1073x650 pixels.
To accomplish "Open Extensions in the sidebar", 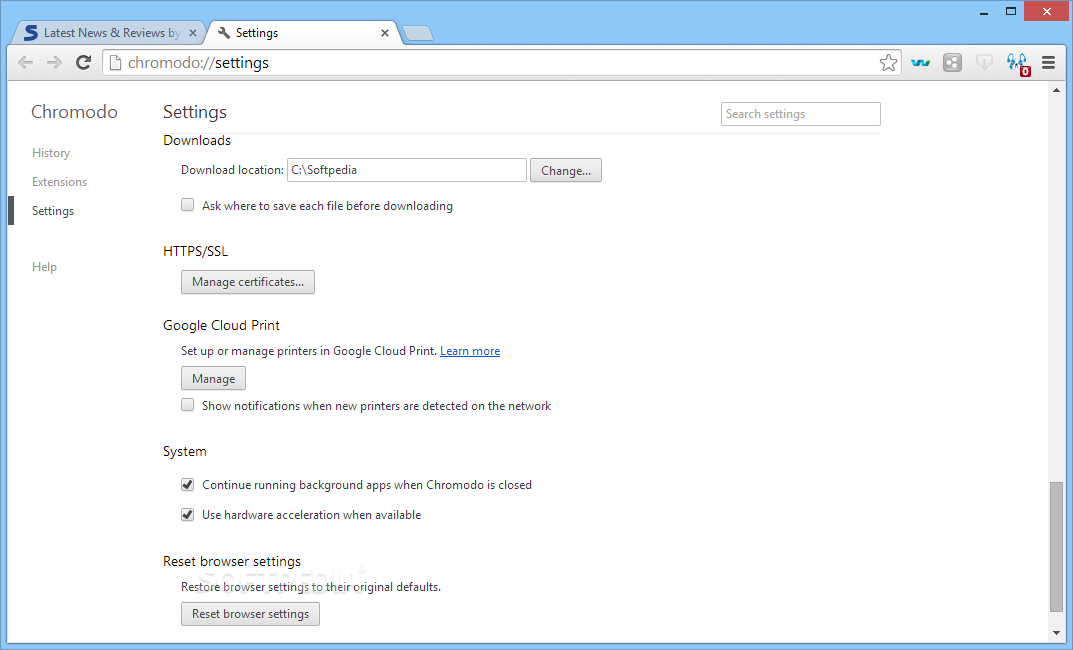I will (60, 182).
